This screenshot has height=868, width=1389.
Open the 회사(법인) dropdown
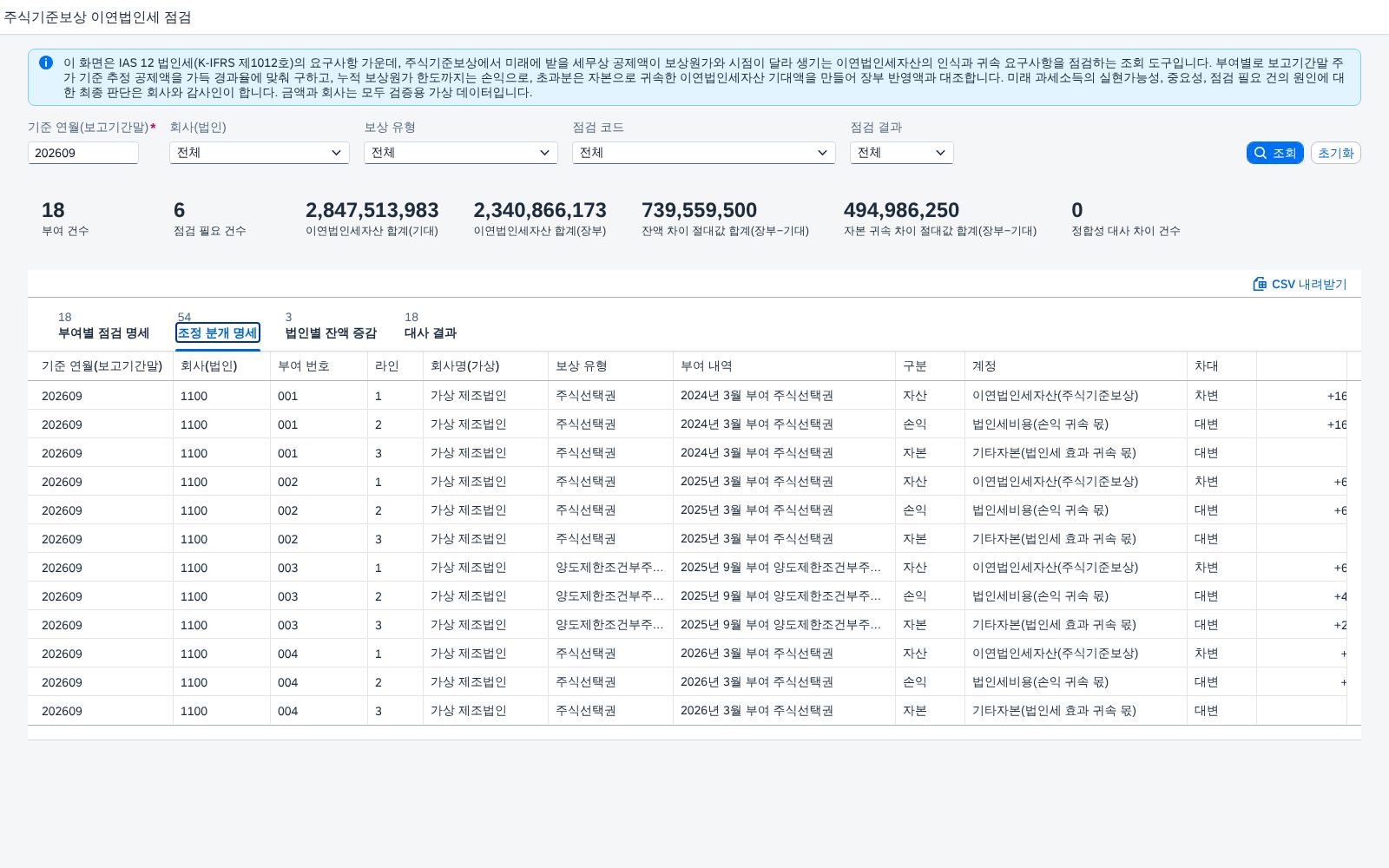point(259,153)
